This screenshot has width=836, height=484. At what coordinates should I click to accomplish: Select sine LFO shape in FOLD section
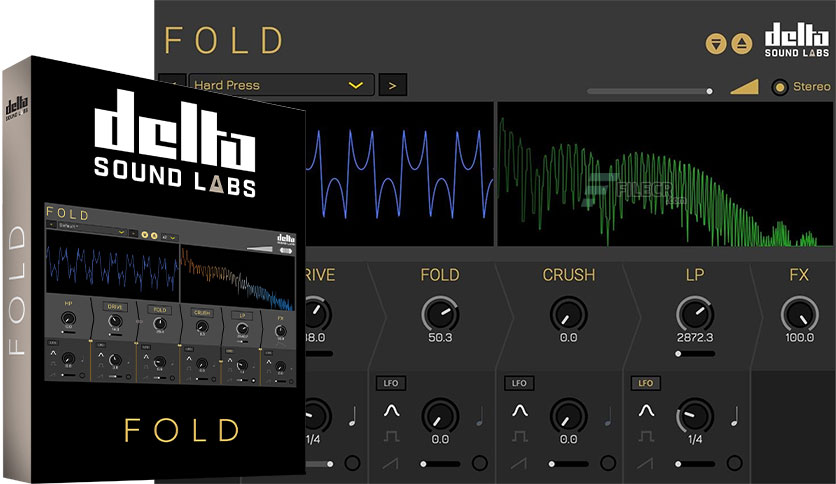392,411
